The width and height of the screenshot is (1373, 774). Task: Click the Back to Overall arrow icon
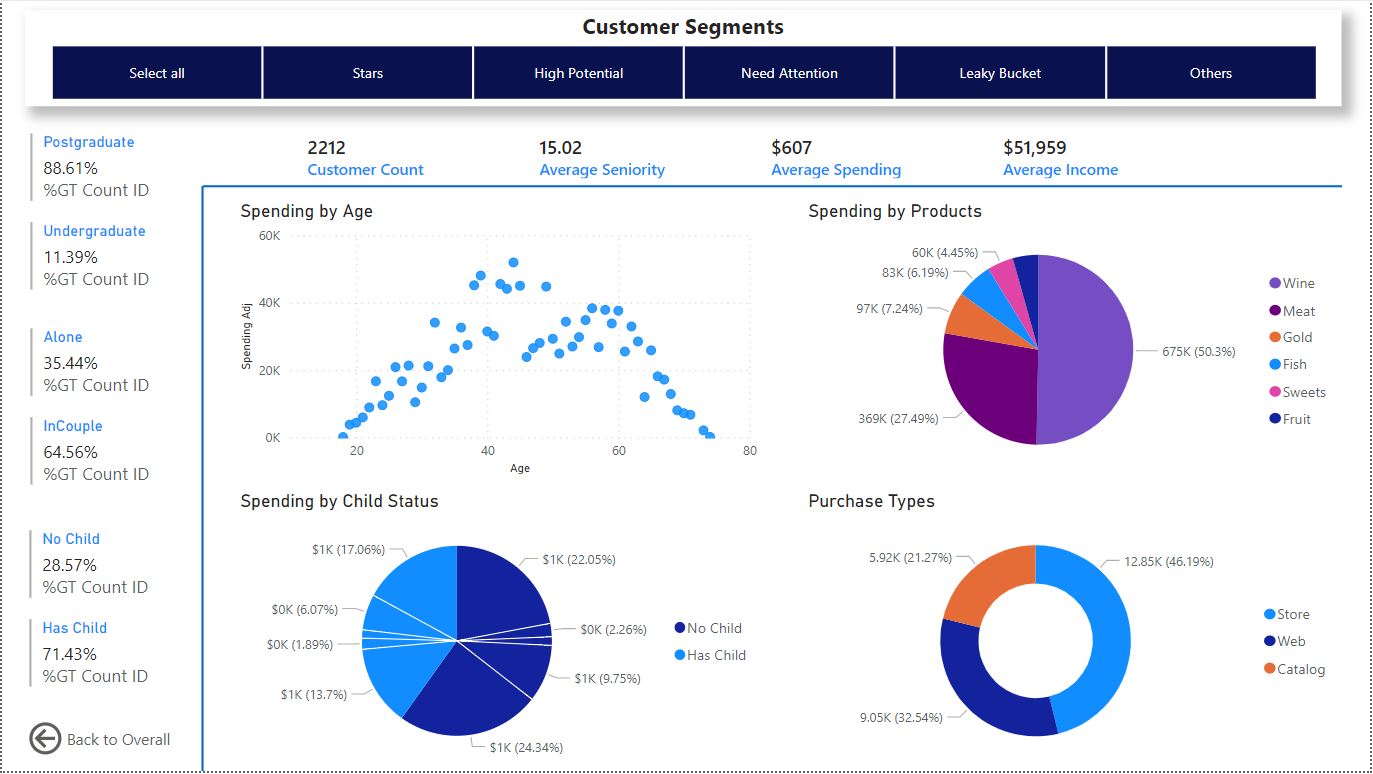45,739
